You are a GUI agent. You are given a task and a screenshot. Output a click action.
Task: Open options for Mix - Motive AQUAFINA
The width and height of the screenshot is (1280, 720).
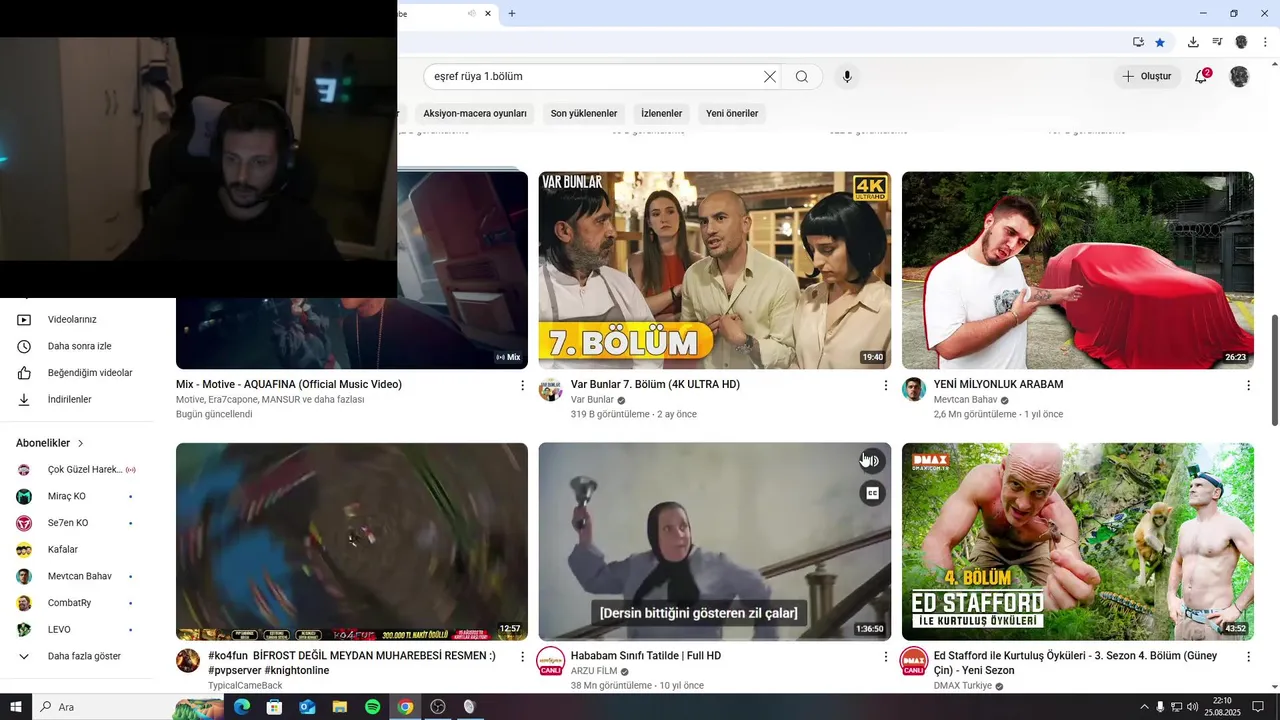[522, 385]
